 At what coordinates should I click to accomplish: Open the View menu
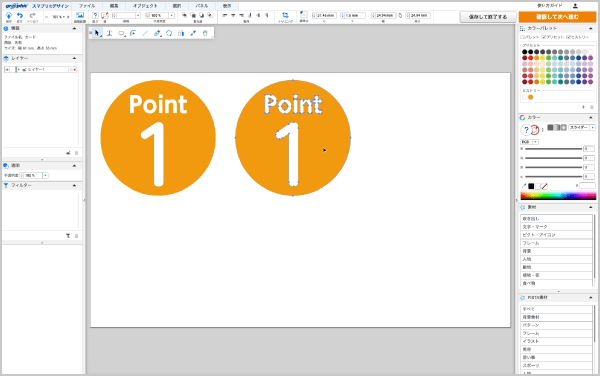coord(227,6)
